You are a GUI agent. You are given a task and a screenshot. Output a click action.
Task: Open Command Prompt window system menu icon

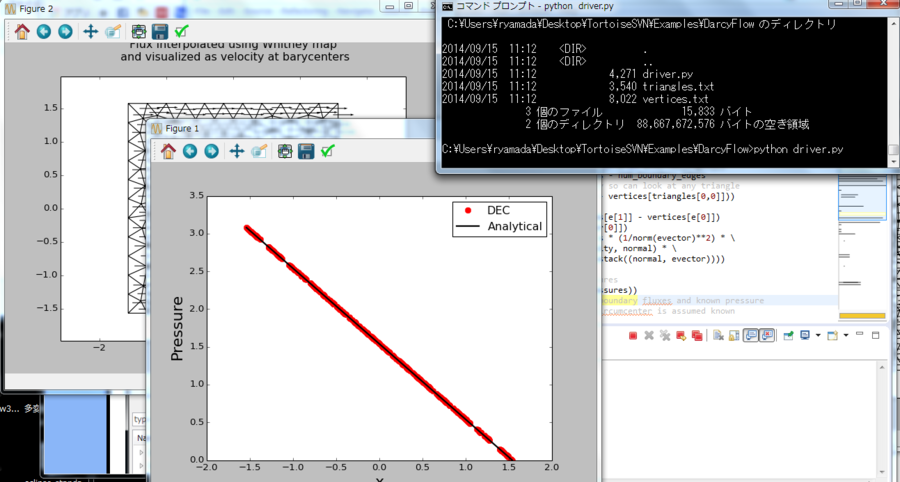(x=448, y=6)
